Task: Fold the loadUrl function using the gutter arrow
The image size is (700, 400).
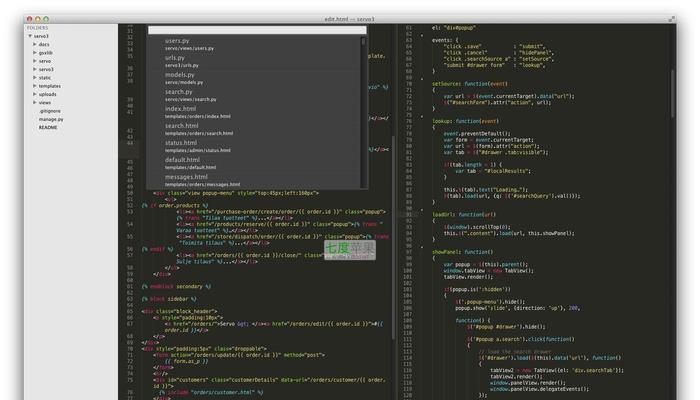Action: click(x=422, y=210)
